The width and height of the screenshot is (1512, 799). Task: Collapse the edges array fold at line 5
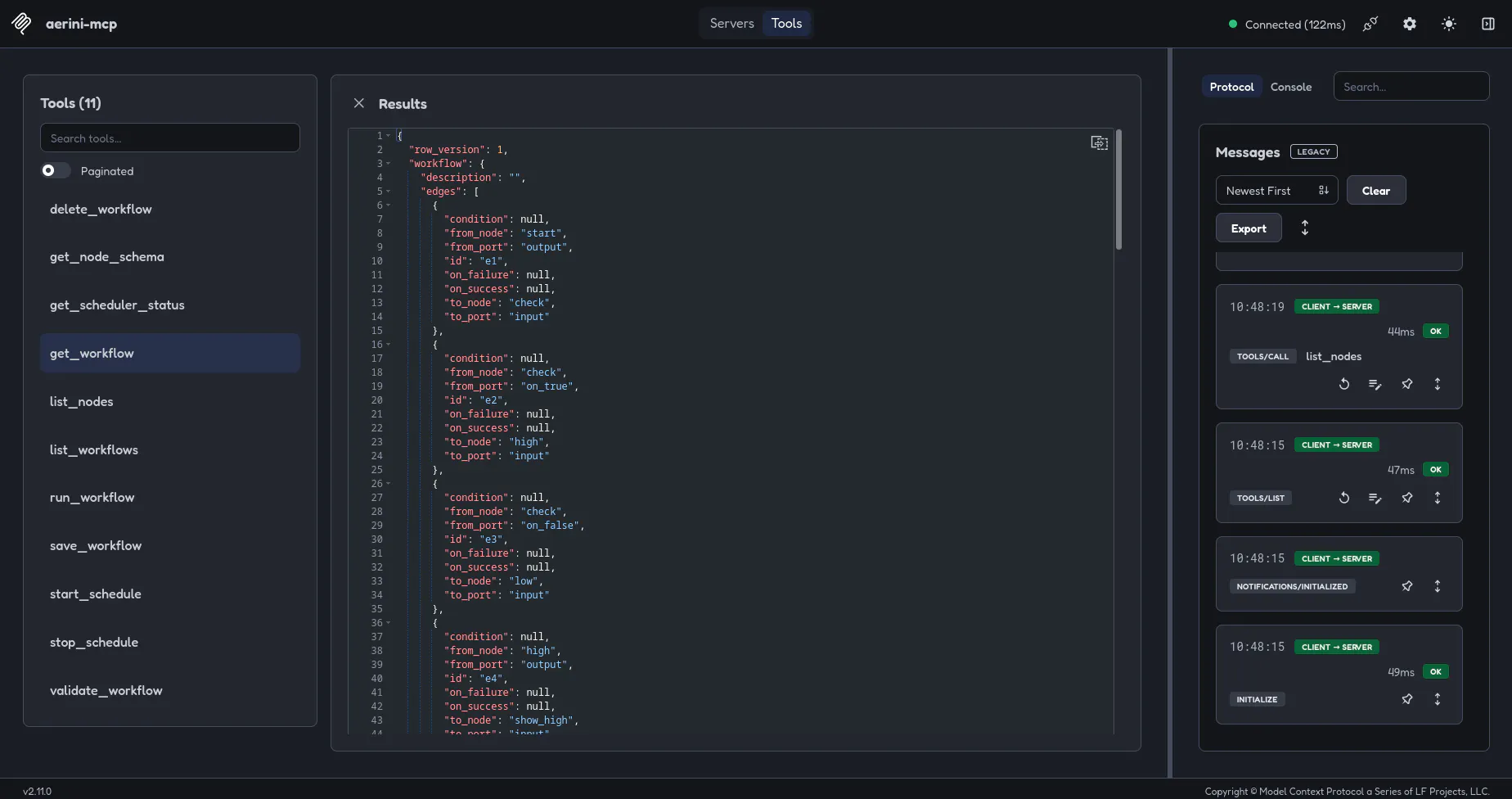(388, 192)
